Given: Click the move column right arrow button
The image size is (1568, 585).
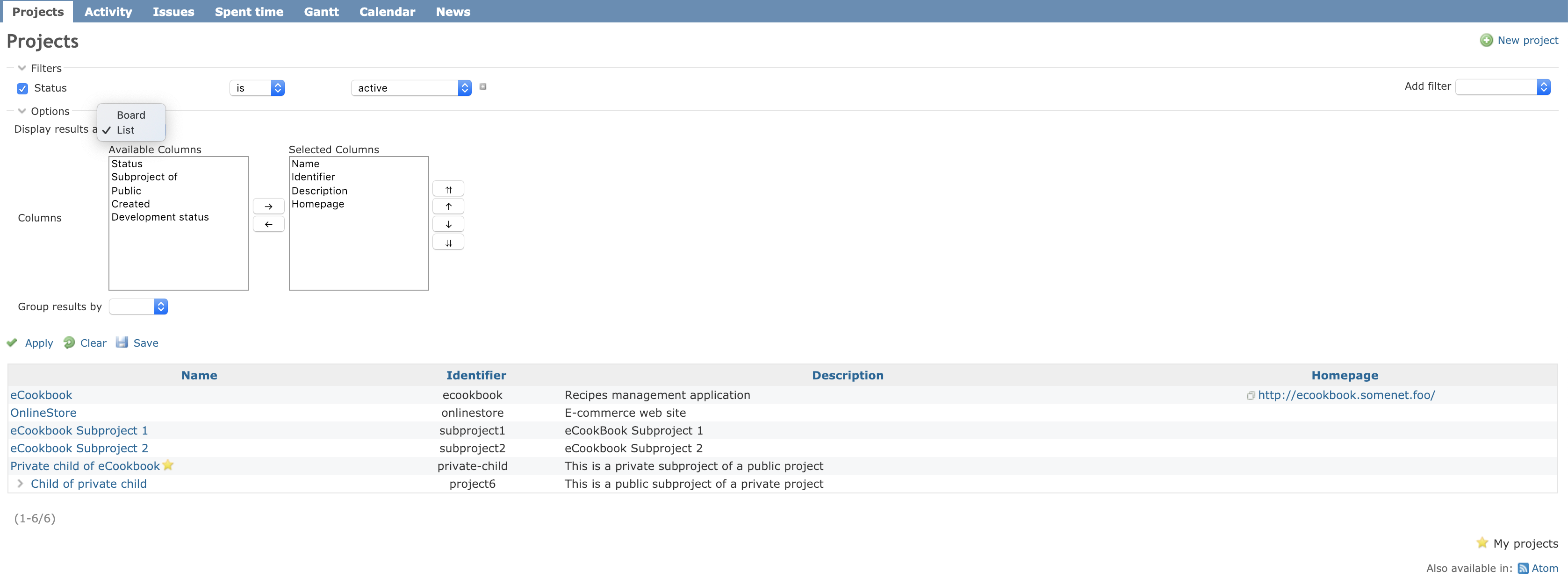Looking at the screenshot, I should [268, 207].
